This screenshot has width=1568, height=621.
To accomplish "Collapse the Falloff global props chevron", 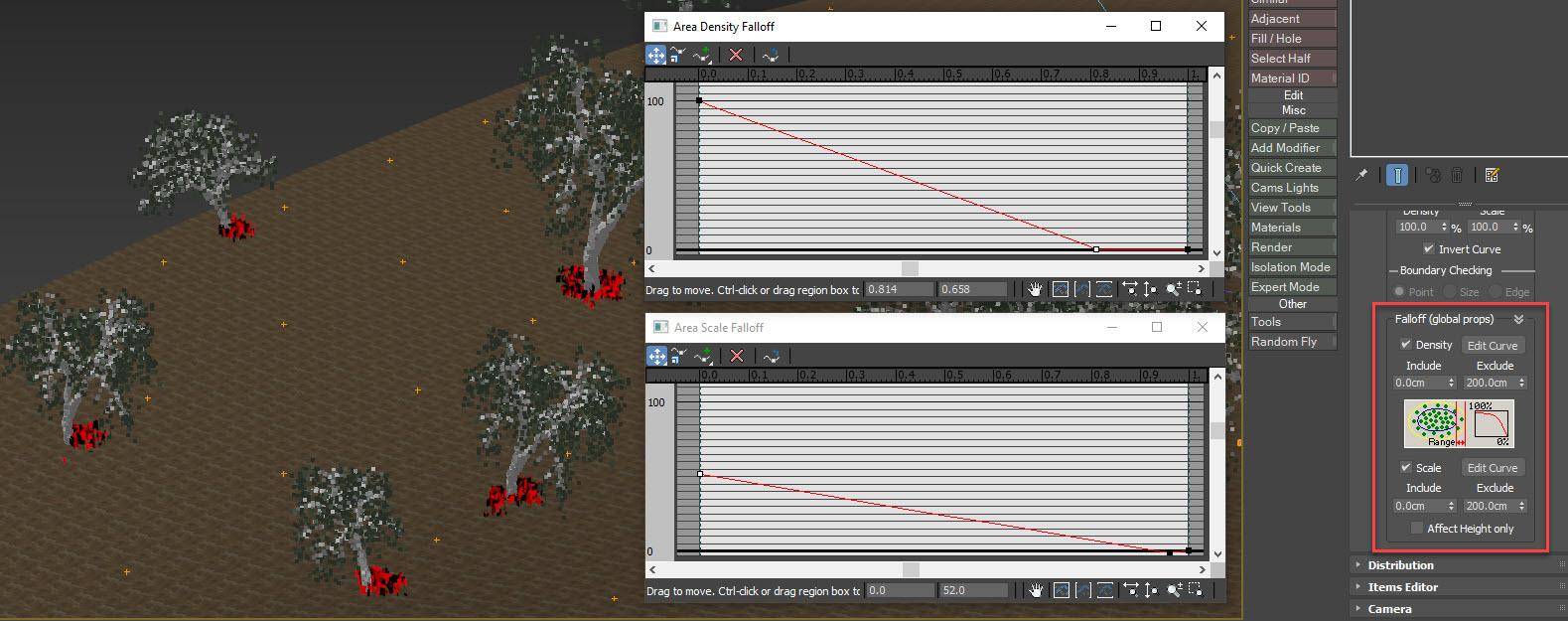I will (x=1518, y=320).
